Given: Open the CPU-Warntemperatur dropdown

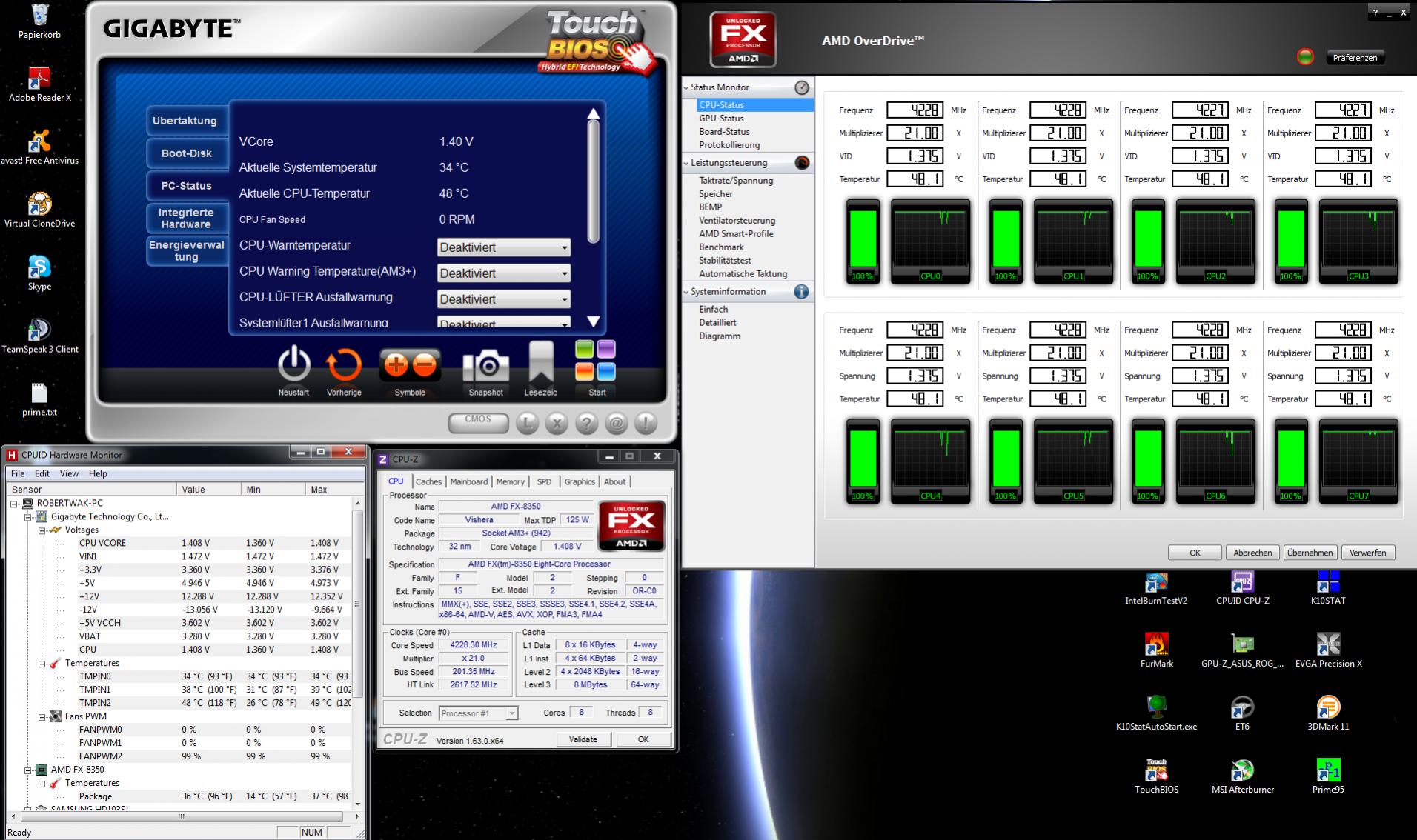Looking at the screenshot, I should [x=504, y=247].
